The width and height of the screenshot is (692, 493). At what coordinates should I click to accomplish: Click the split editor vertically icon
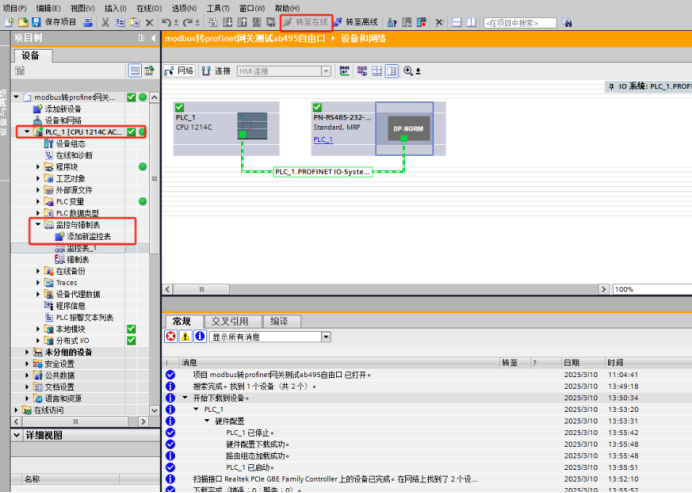471,22
